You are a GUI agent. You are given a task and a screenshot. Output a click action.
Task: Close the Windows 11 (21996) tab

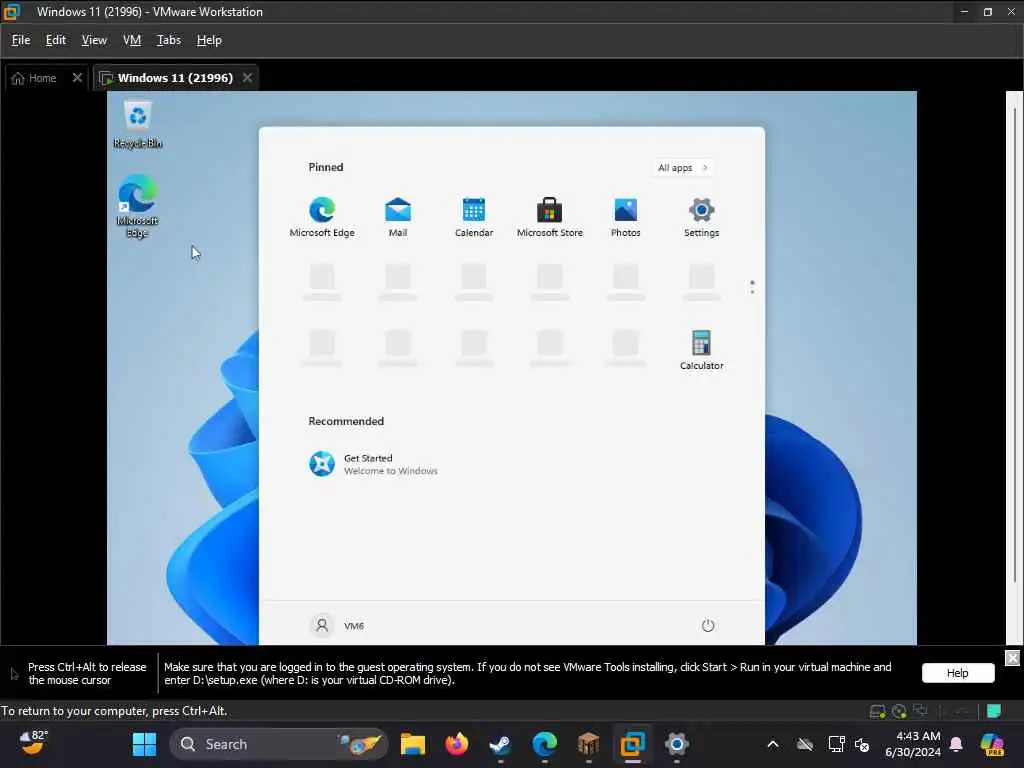point(248,78)
